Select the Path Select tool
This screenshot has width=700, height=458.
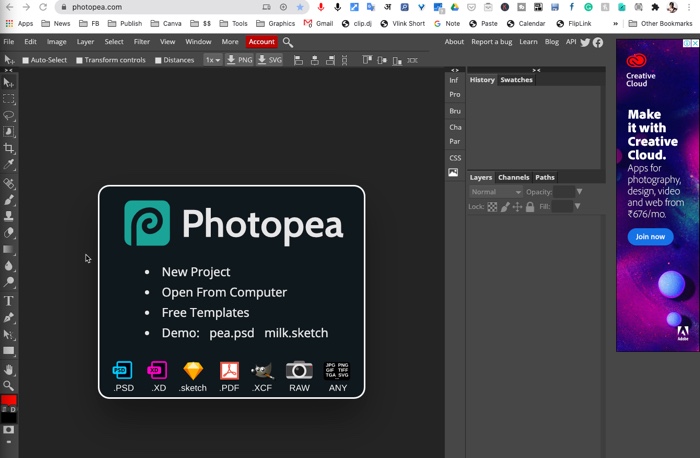[x=8, y=334]
